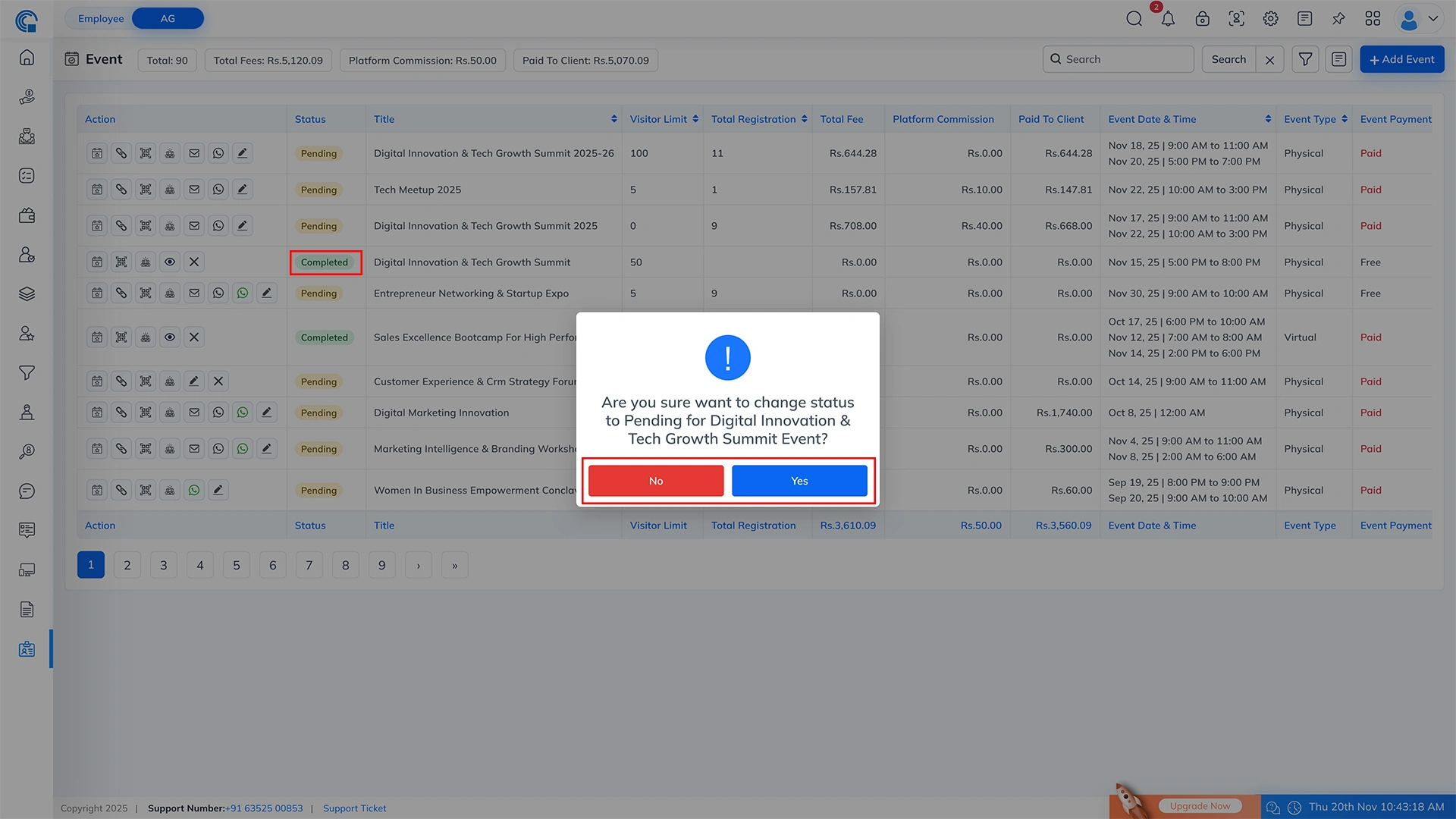Screen dimensions: 1456x819
Task: Sort events by Visitor Limit
Action: 695,118
